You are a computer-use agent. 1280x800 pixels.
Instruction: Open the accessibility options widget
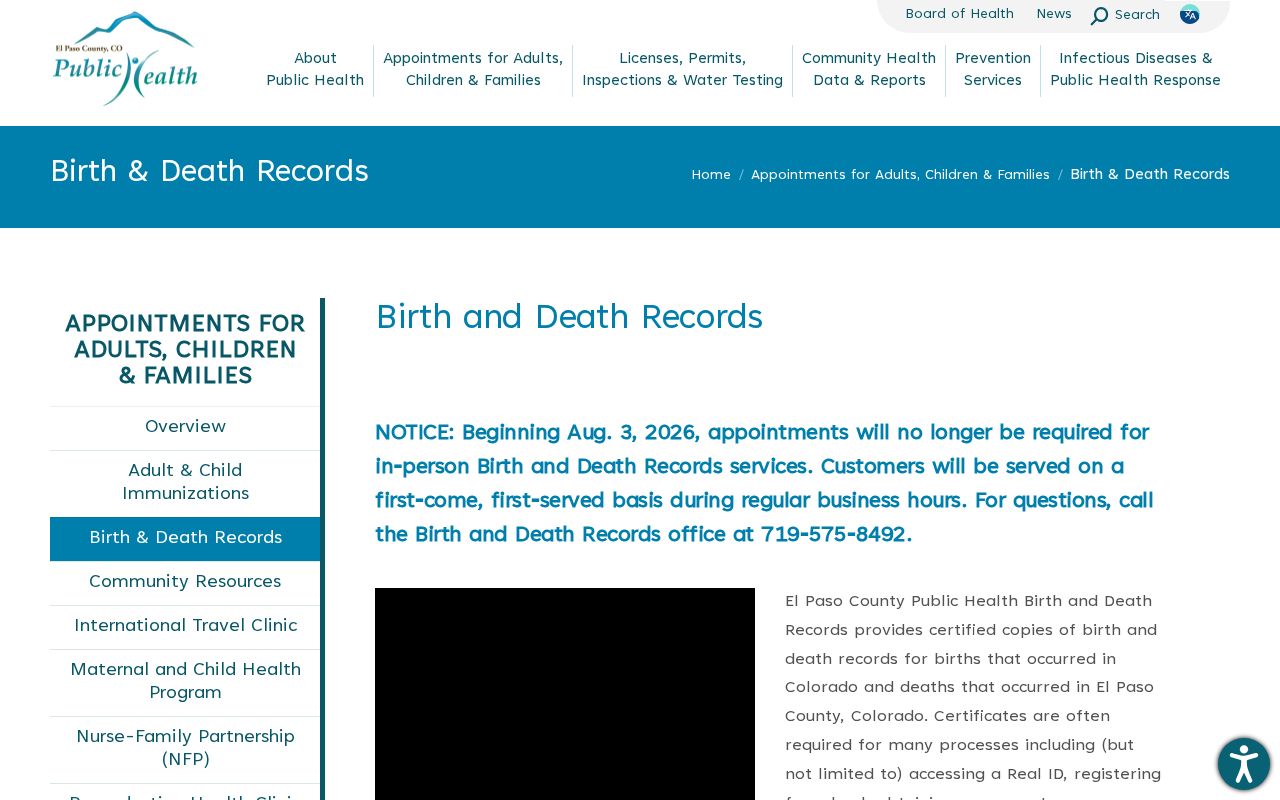coord(1244,764)
